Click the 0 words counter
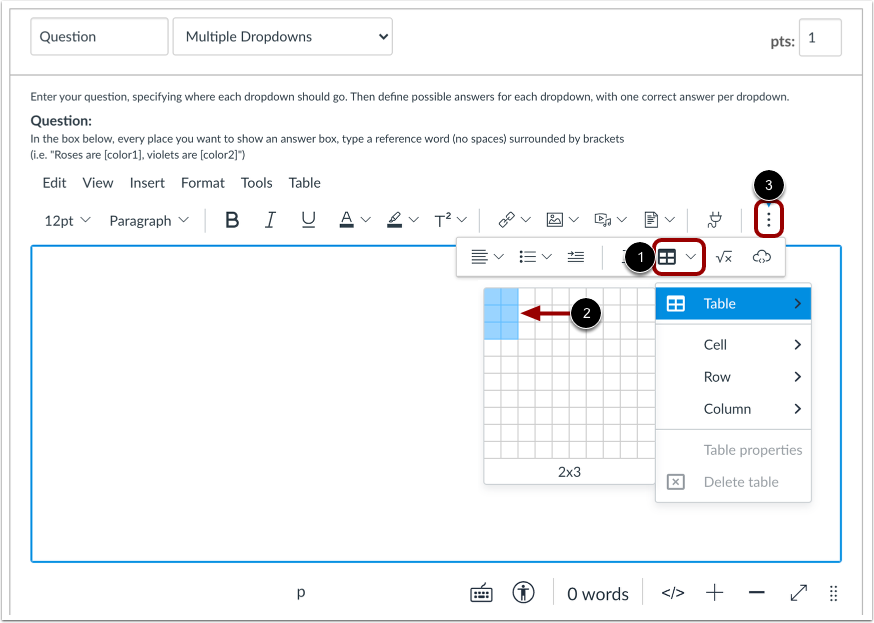 tap(598, 594)
